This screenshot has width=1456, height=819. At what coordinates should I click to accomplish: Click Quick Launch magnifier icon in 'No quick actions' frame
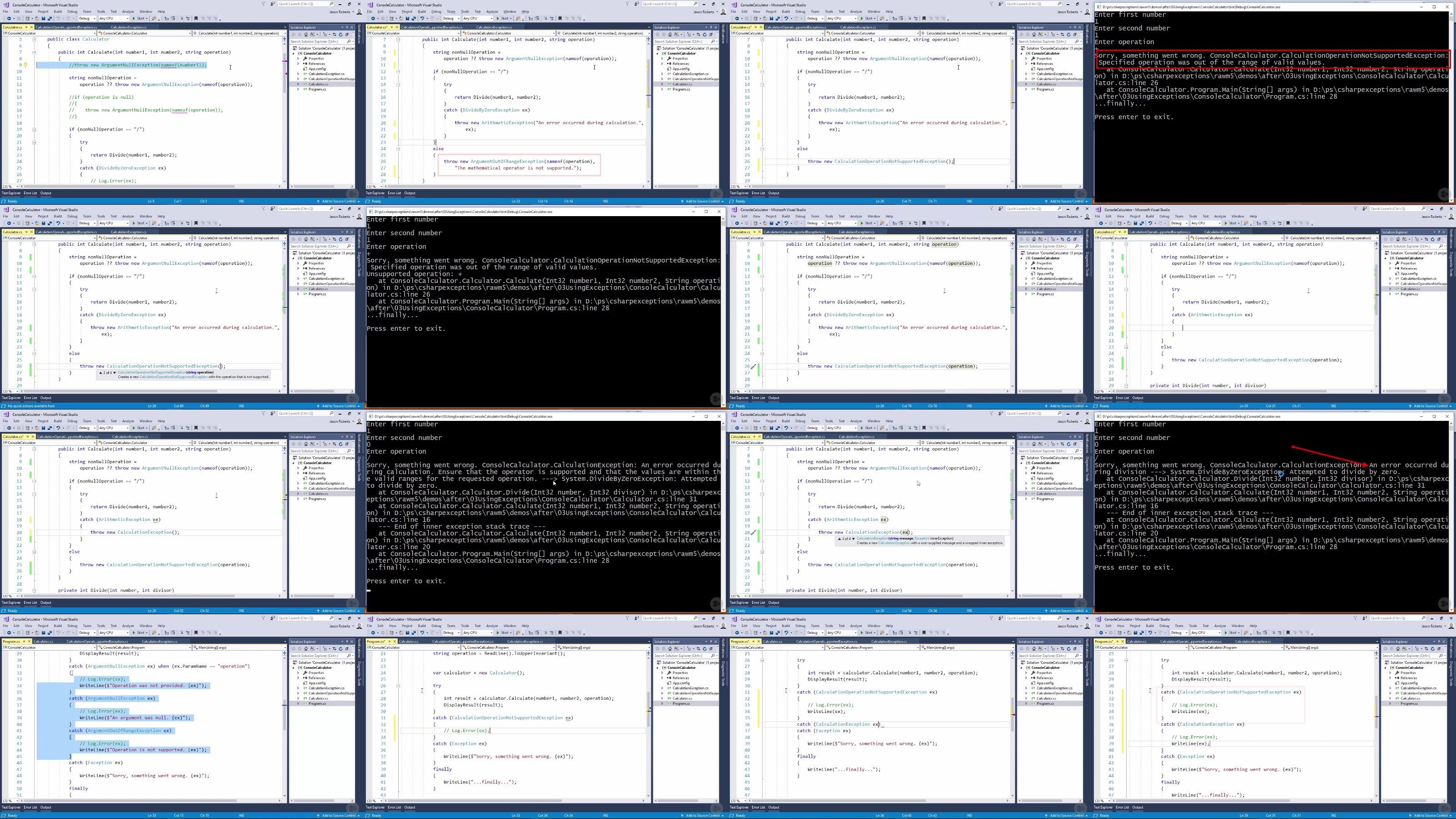pos(332,208)
